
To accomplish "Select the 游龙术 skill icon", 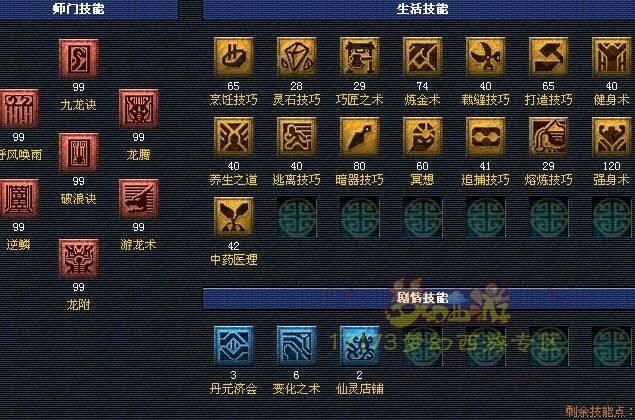I will pyautogui.click(x=139, y=199).
